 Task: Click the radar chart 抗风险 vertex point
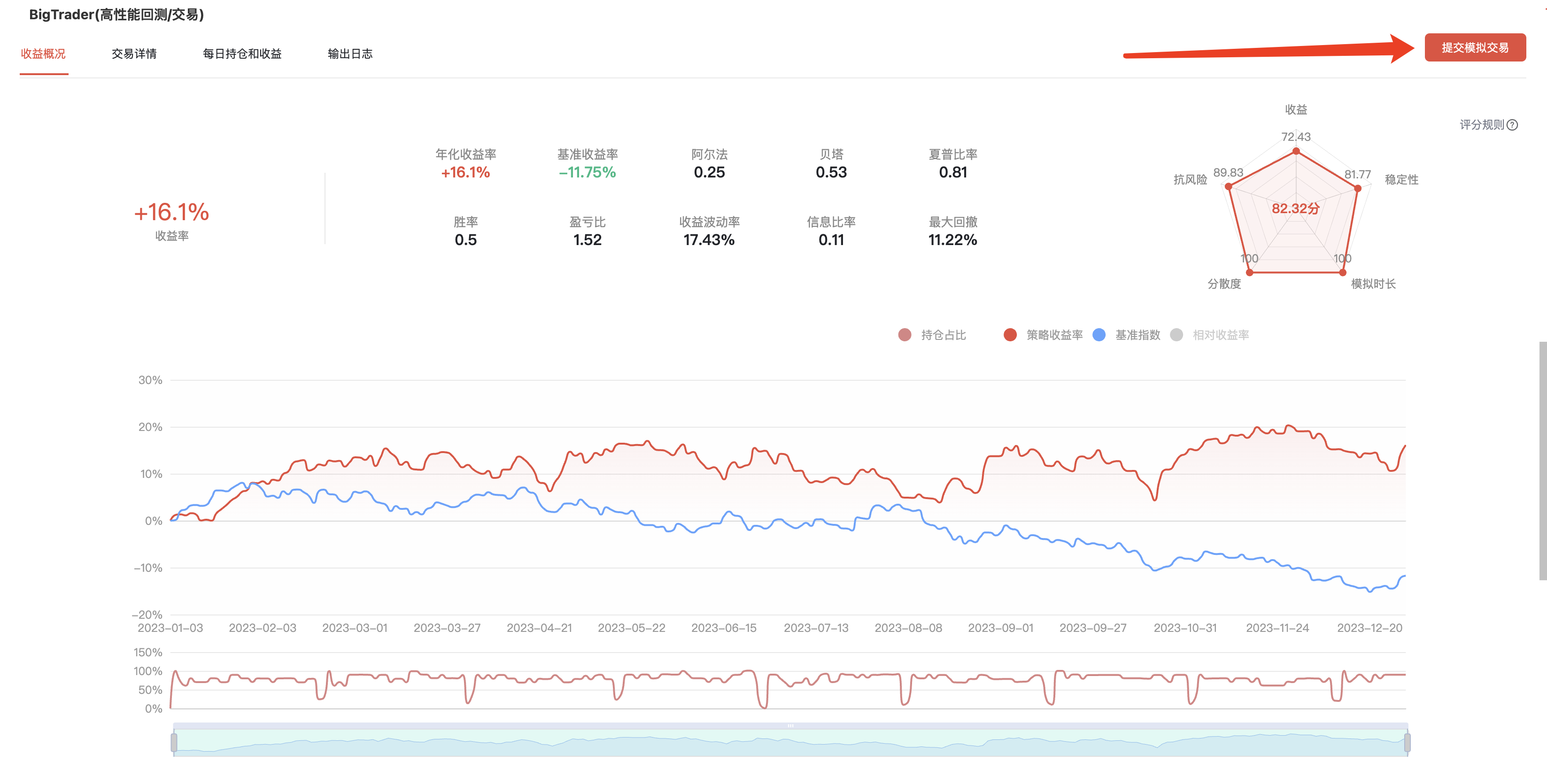tap(1229, 187)
